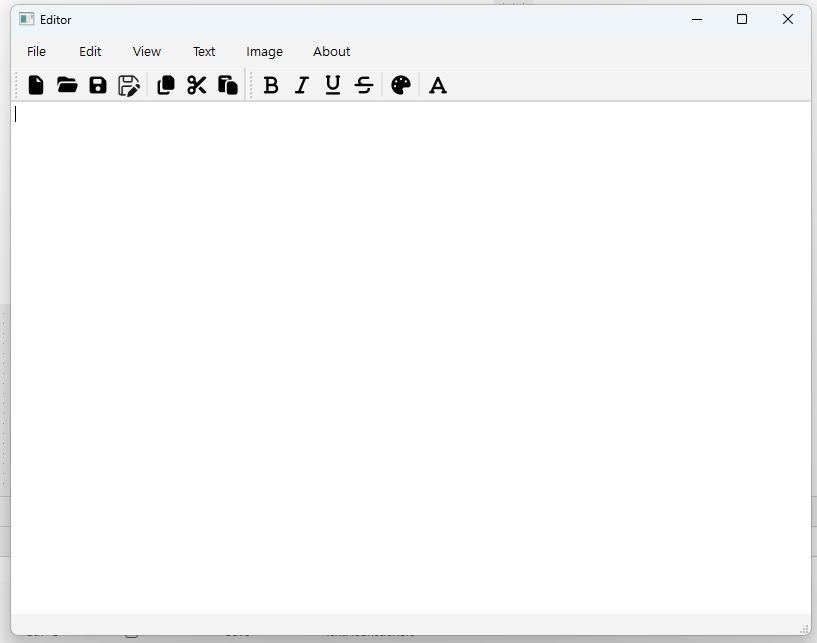Enable underline formatting
Screen dimensions: 817x643
click(333, 86)
